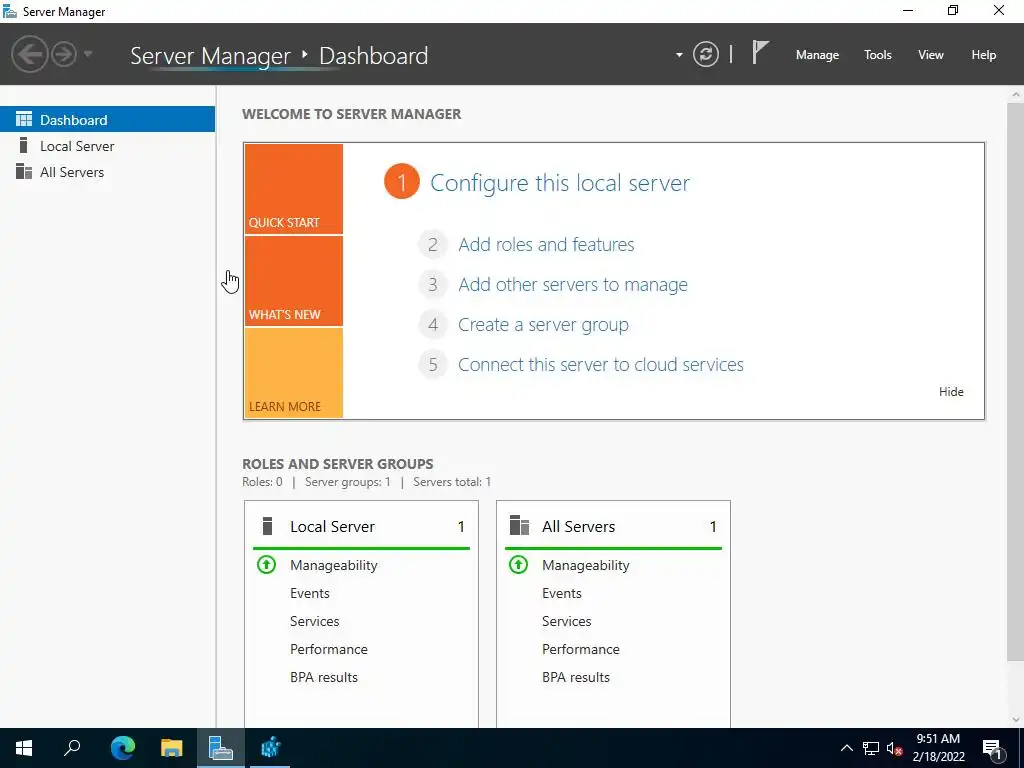Viewport: 1024px width, 768px height.
Task: Expand the dropdown arrow beside refresh icon
Action: click(679, 55)
